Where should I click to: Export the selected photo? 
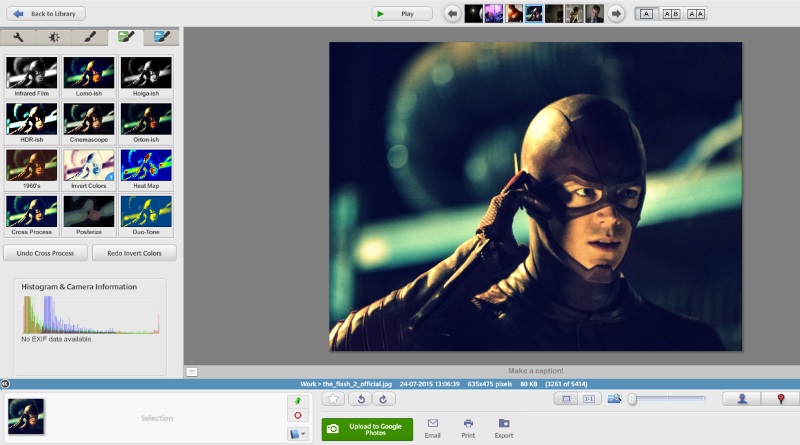[x=504, y=429]
